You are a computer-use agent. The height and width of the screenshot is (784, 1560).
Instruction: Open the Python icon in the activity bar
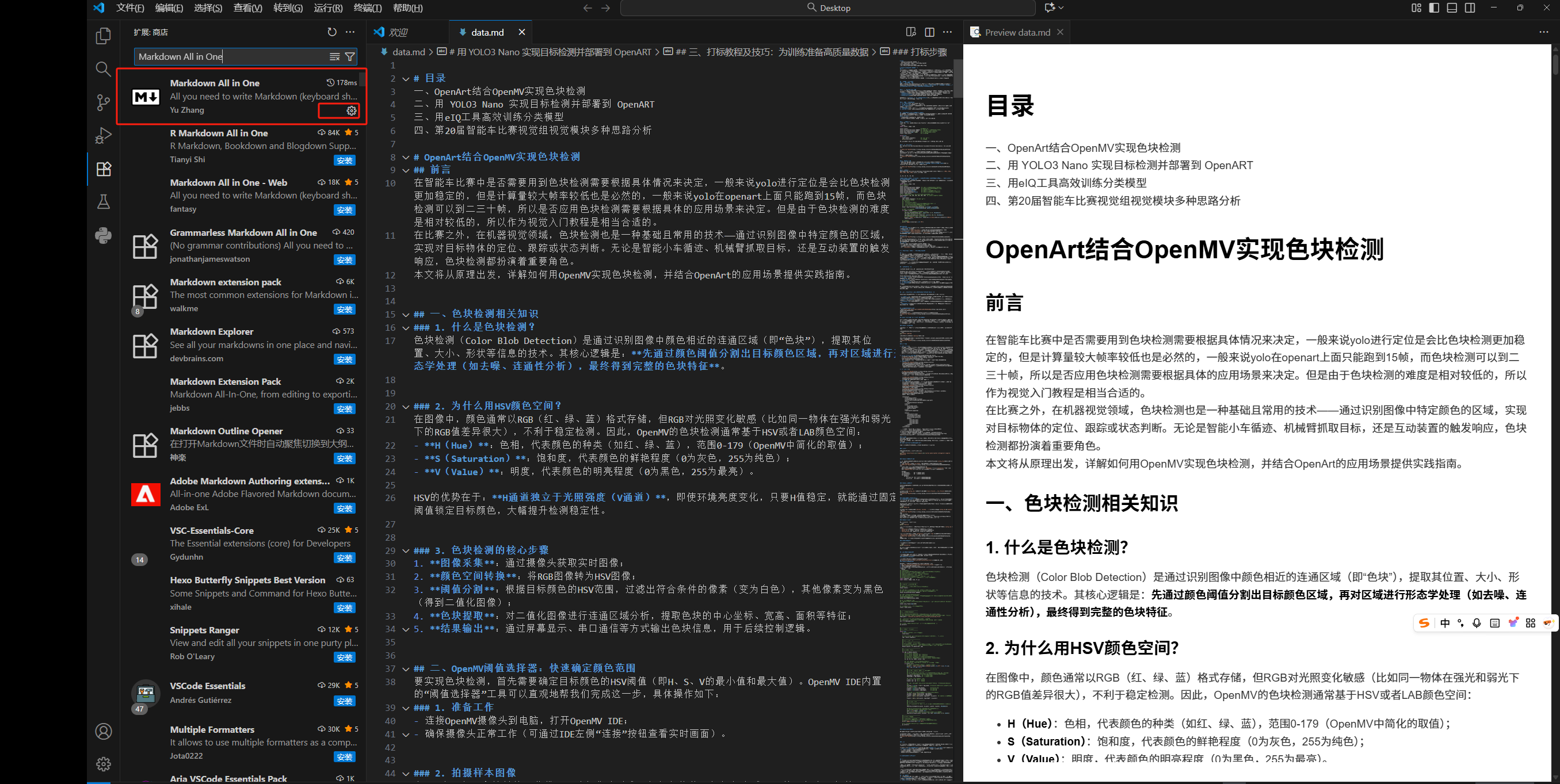(103, 236)
